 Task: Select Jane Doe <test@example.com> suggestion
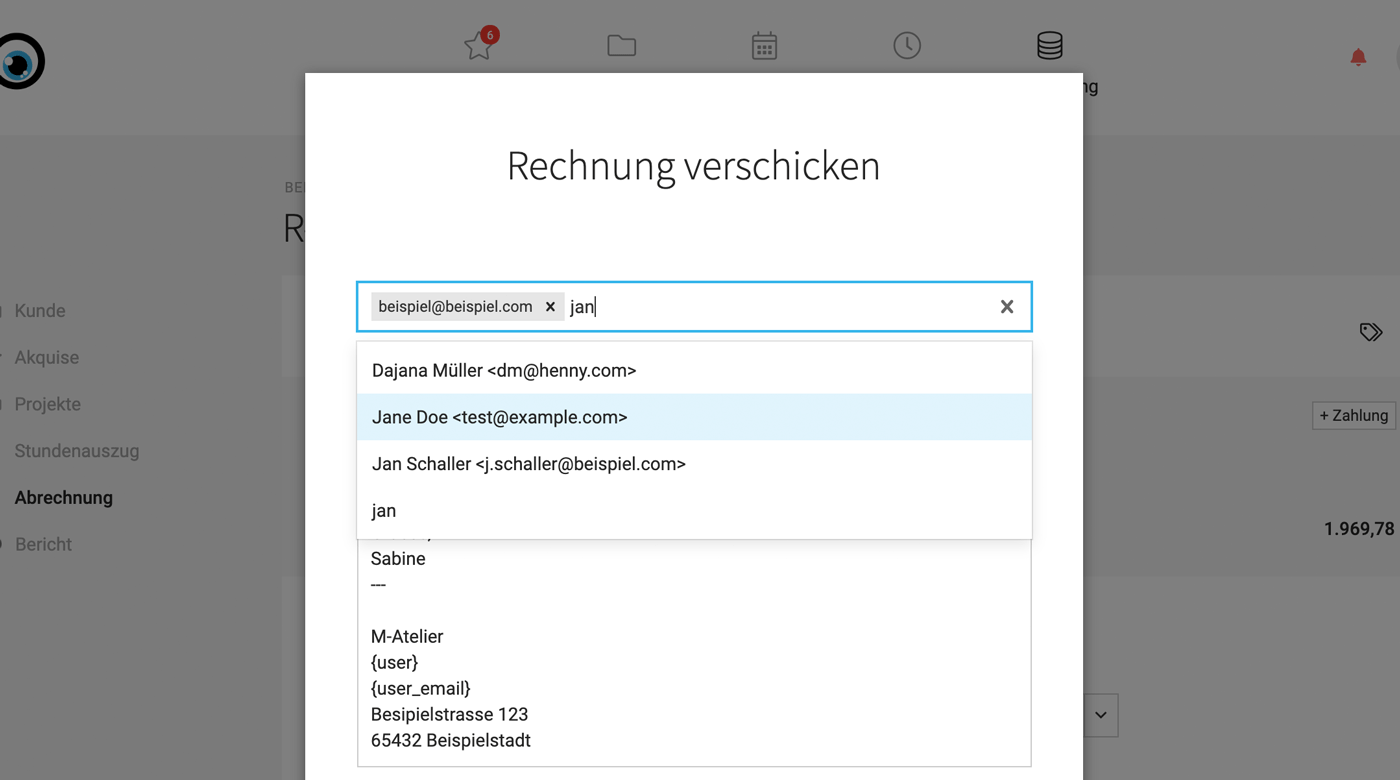[694, 417]
